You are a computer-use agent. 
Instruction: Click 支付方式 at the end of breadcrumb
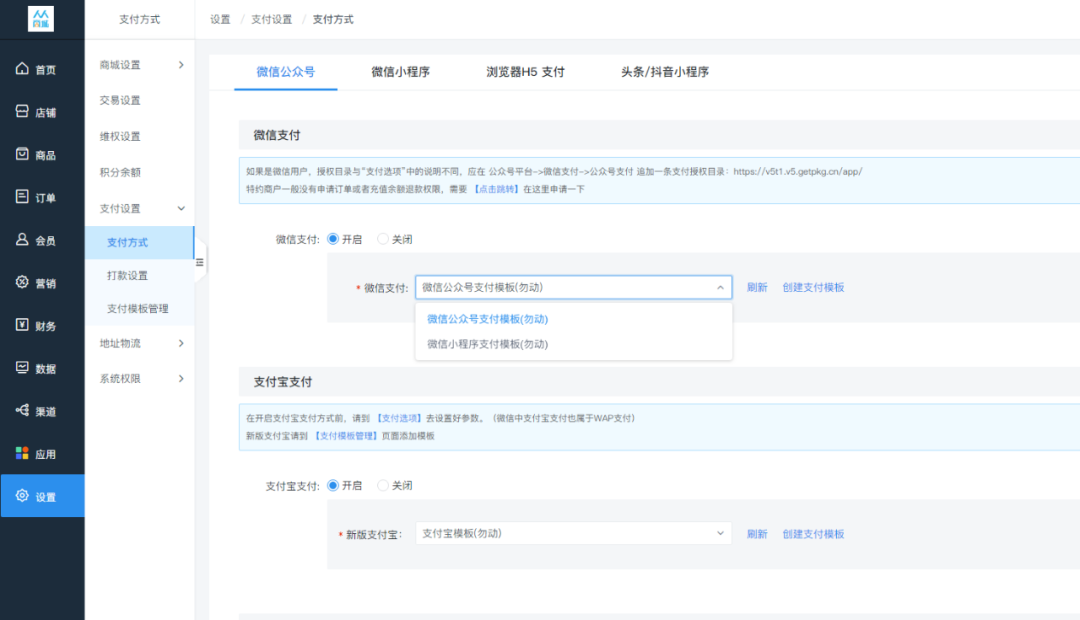point(333,19)
